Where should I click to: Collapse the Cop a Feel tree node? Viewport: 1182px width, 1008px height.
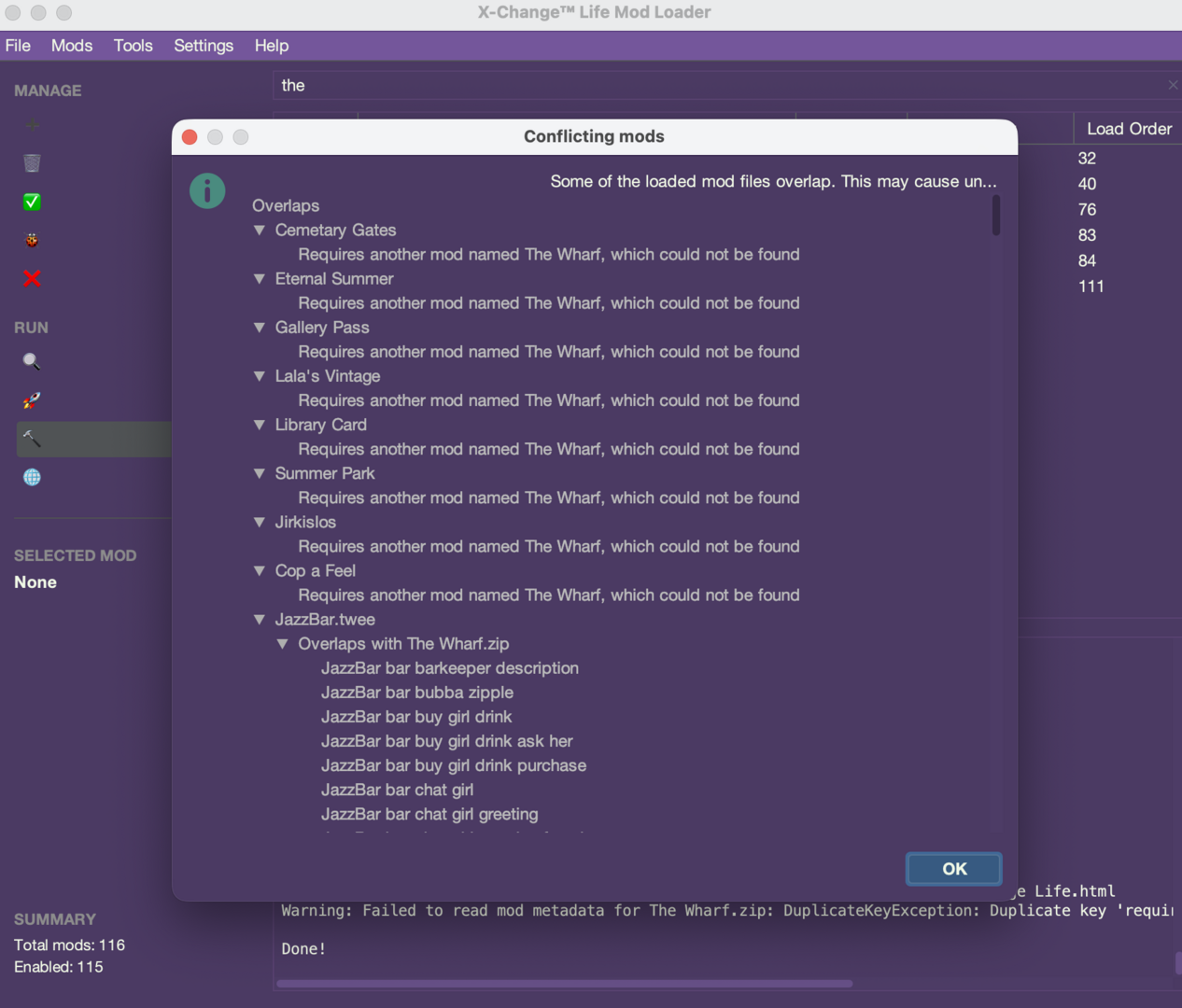[260, 570]
